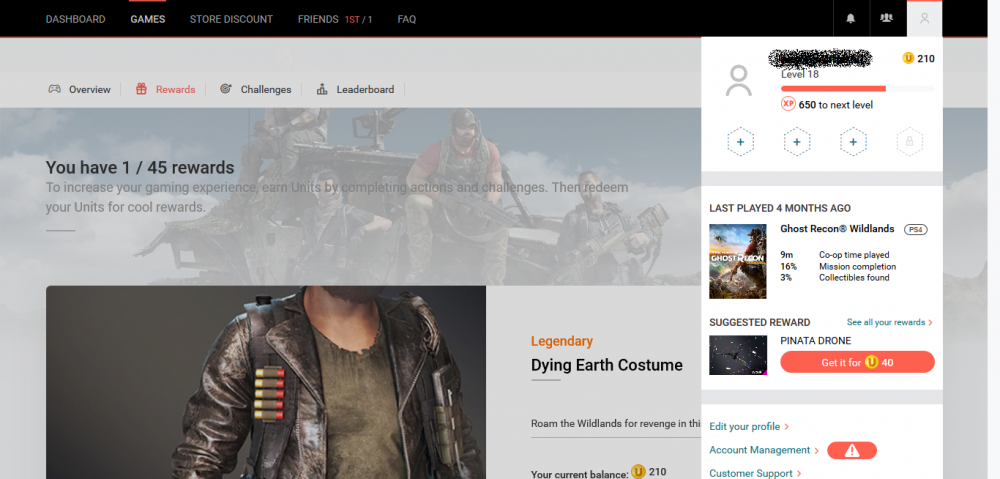Viewport: 1000px width, 479px height.
Task: Click 'PINATA DRONE' reward name
Action: click(x=816, y=341)
